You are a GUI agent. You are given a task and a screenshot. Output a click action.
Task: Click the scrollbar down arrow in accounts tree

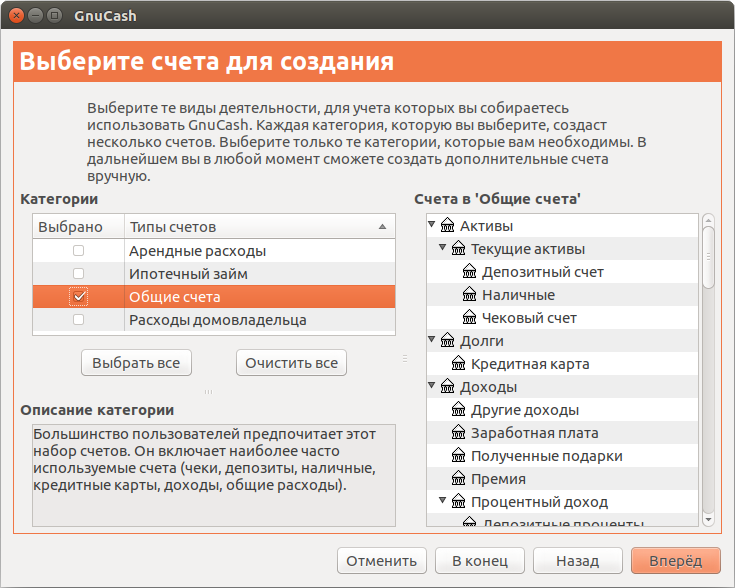tap(708, 520)
